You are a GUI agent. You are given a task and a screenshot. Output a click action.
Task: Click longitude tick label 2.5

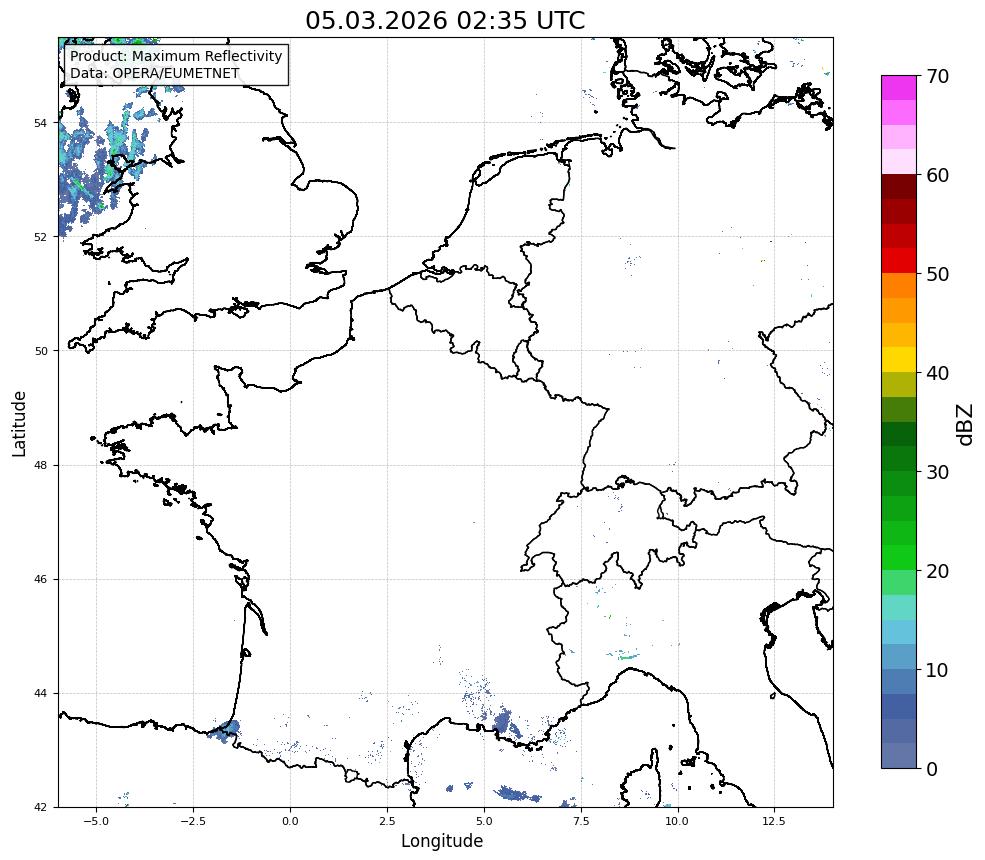(x=387, y=821)
